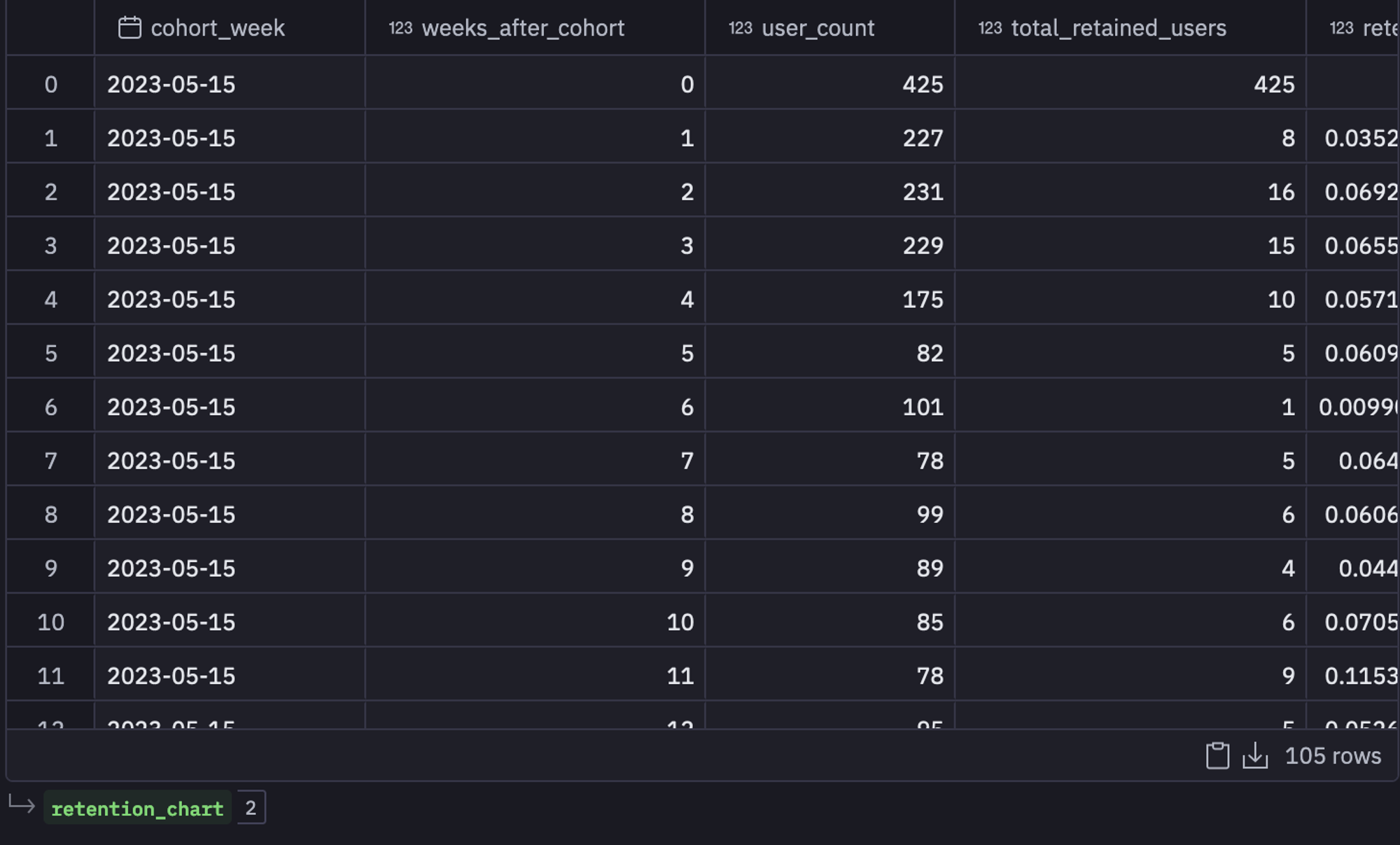Click the 123 icon for total_retained_users

click(x=990, y=28)
